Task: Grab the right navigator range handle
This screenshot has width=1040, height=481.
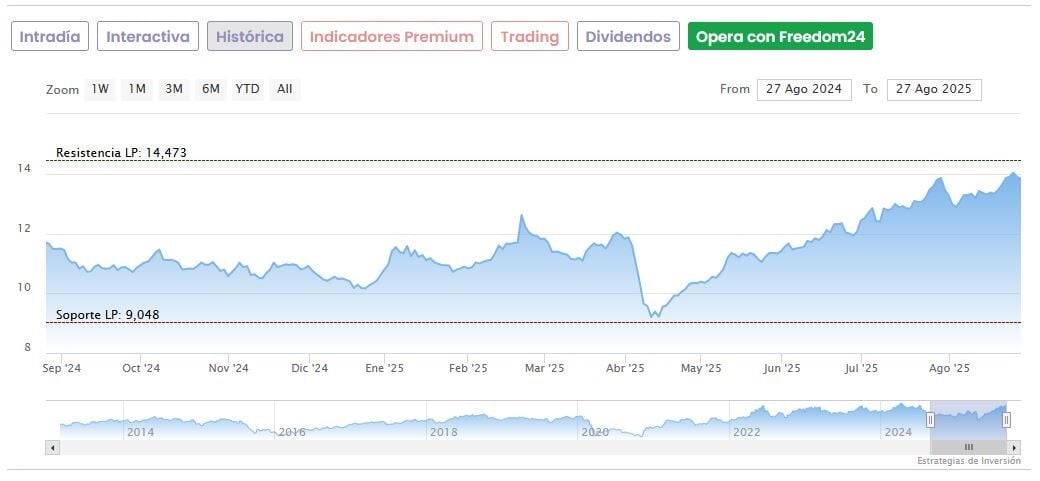Action: [1006, 419]
